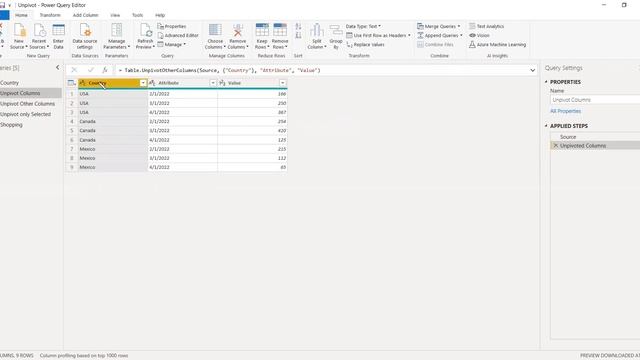Collapse the Queries pane arrow
Image resolution: width=640 pixels, height=360 pixels.
pos(58,67)
